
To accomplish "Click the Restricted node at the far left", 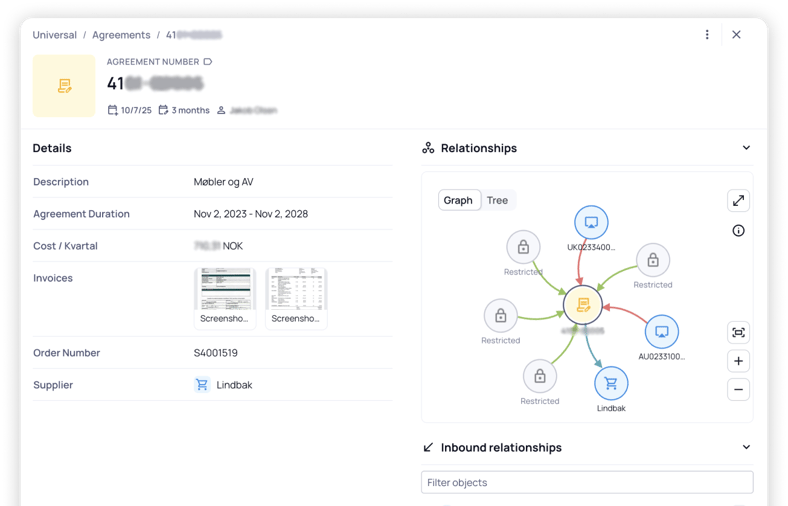I will click(501, 316).
